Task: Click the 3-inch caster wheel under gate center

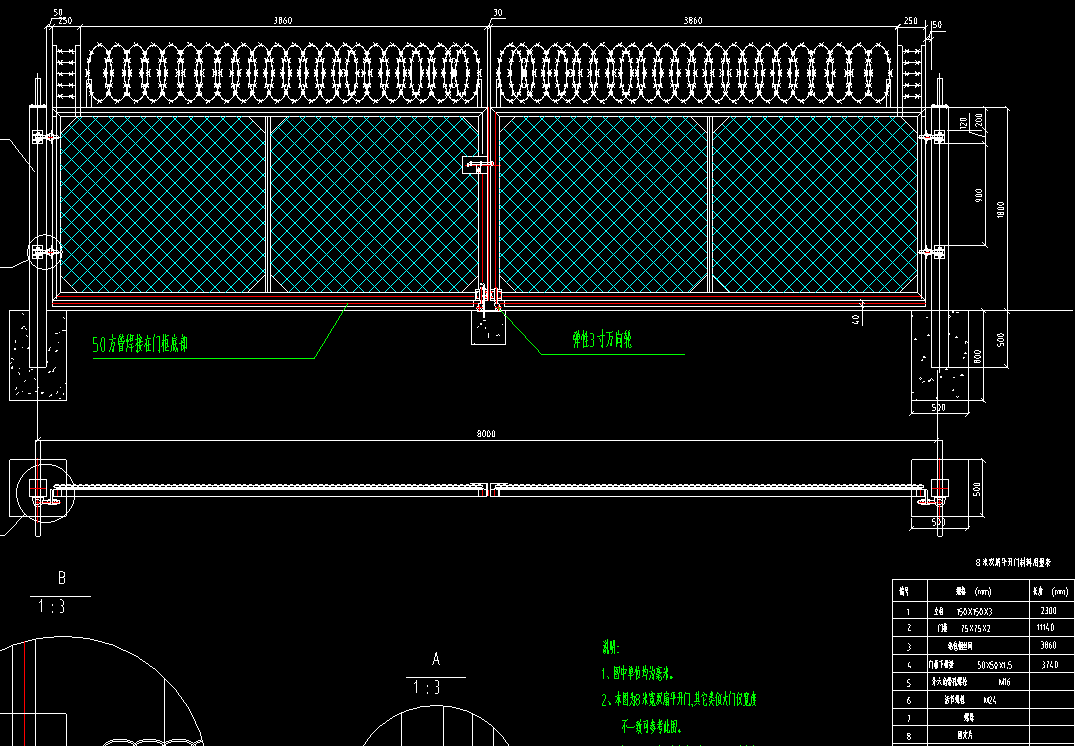Action: pos(490,298)
